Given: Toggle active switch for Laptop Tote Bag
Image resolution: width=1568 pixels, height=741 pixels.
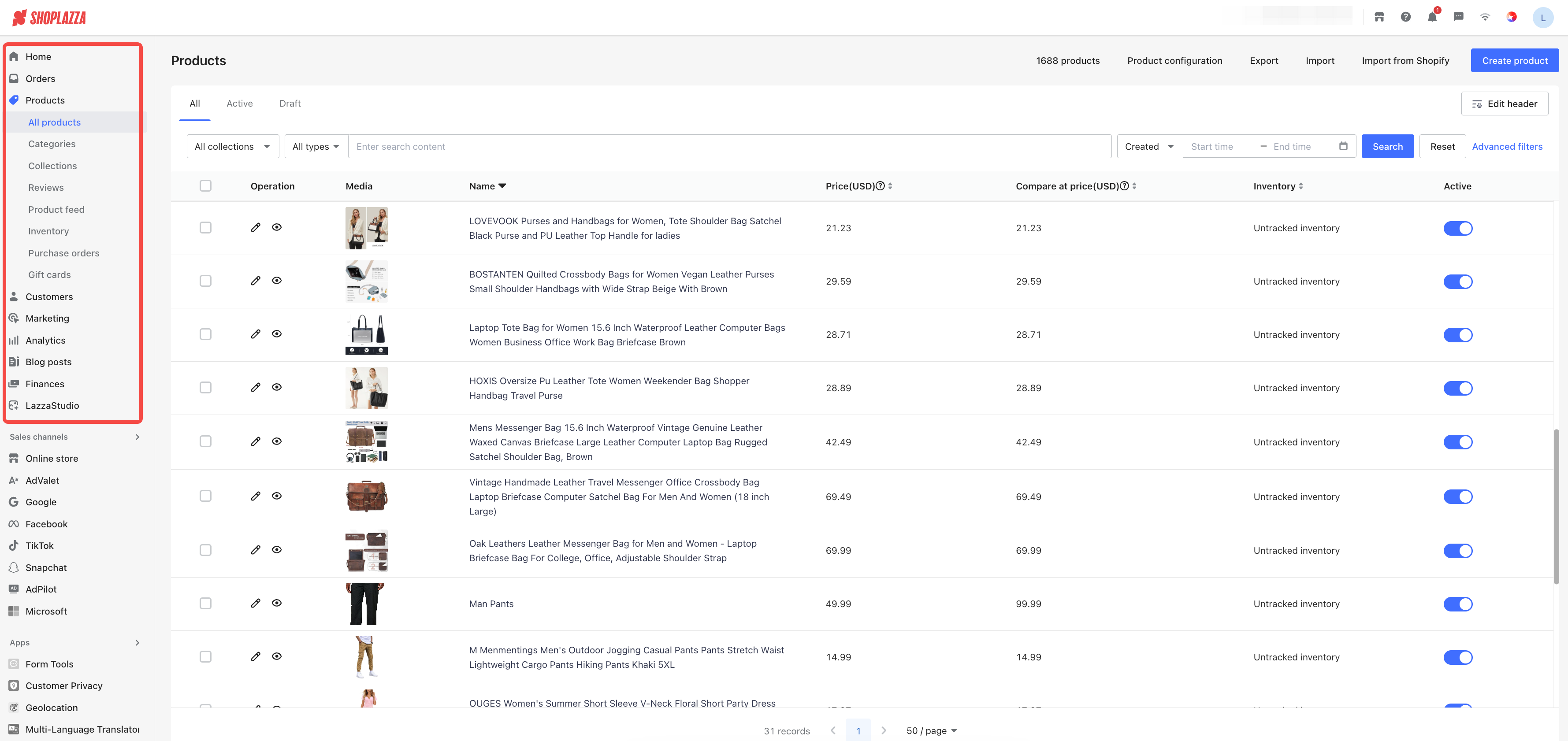Looking at the screenshot, I should (x=1458, y=335).
